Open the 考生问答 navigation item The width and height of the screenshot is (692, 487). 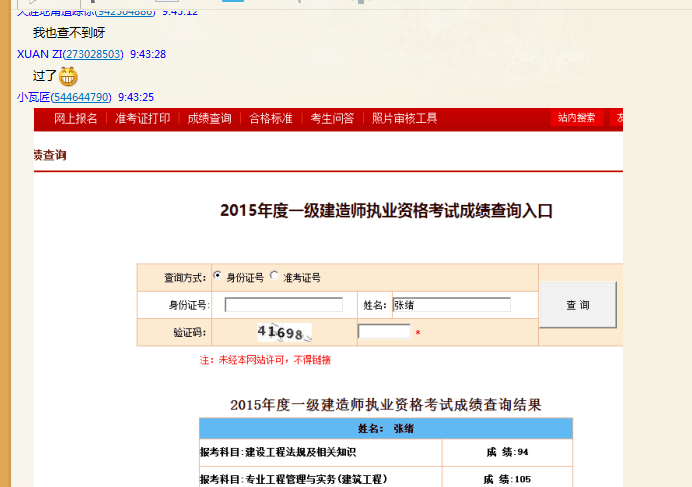pos(332,118)
